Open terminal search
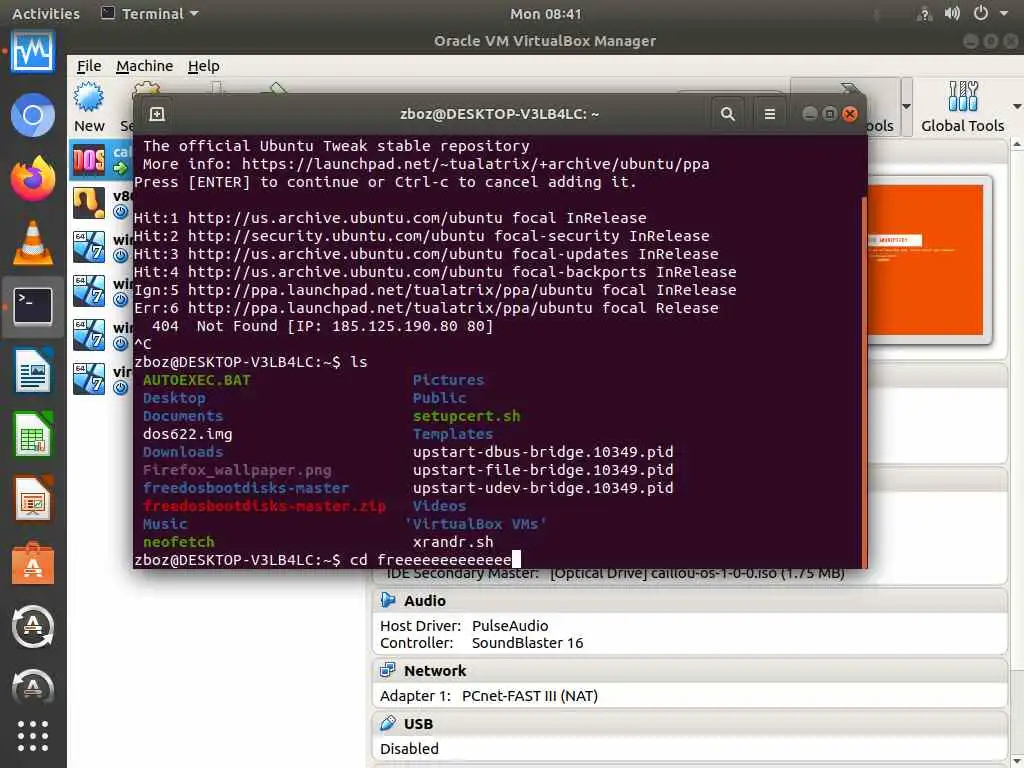 tap(728, 114)
